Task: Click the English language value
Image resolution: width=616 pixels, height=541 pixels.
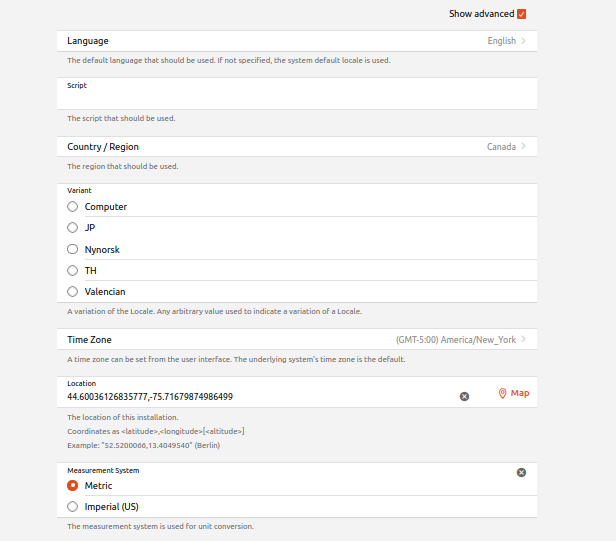Action: click(501, 41)
